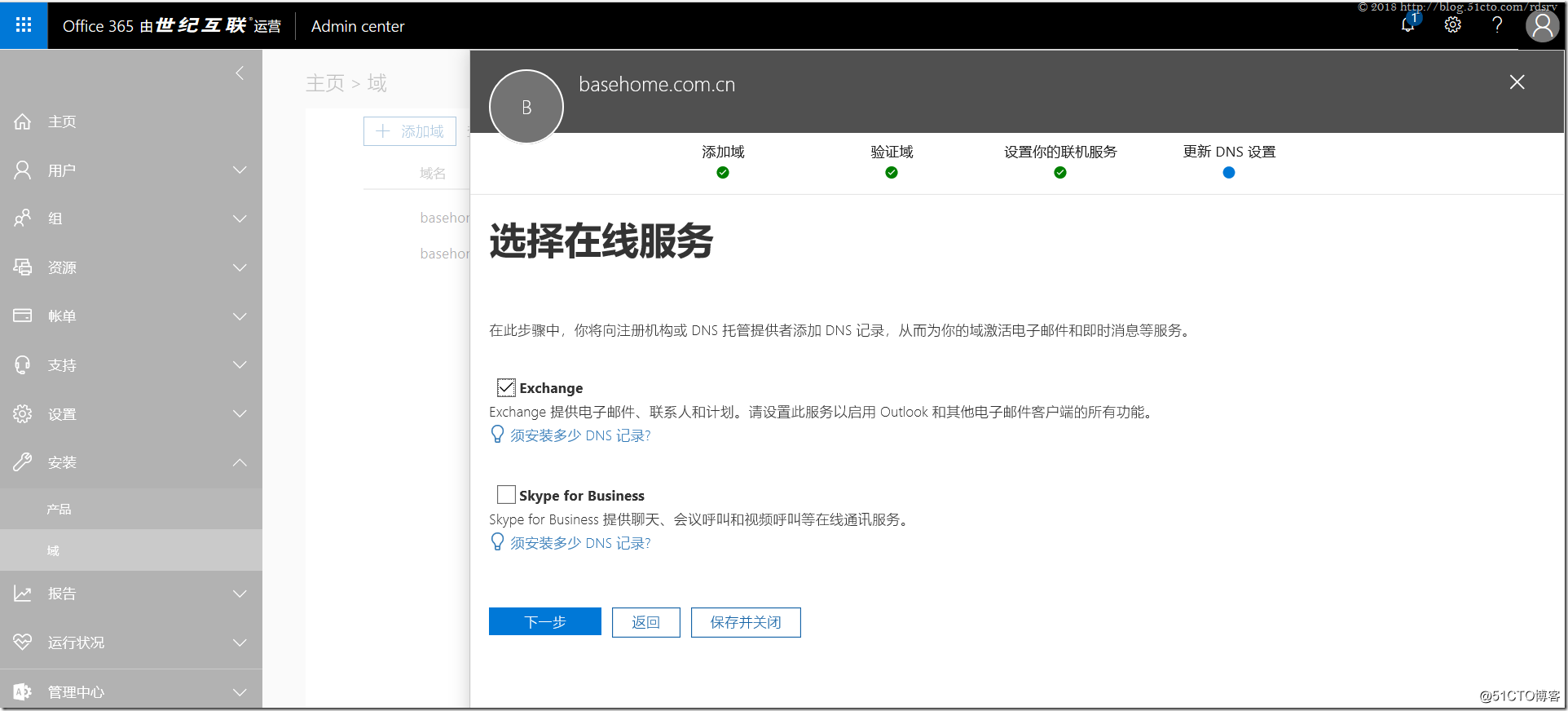Image resolution: width=1568 pixels, height=711 pixels.
Task: Expand the 组 menu chevron
Action: pos(240,219)
